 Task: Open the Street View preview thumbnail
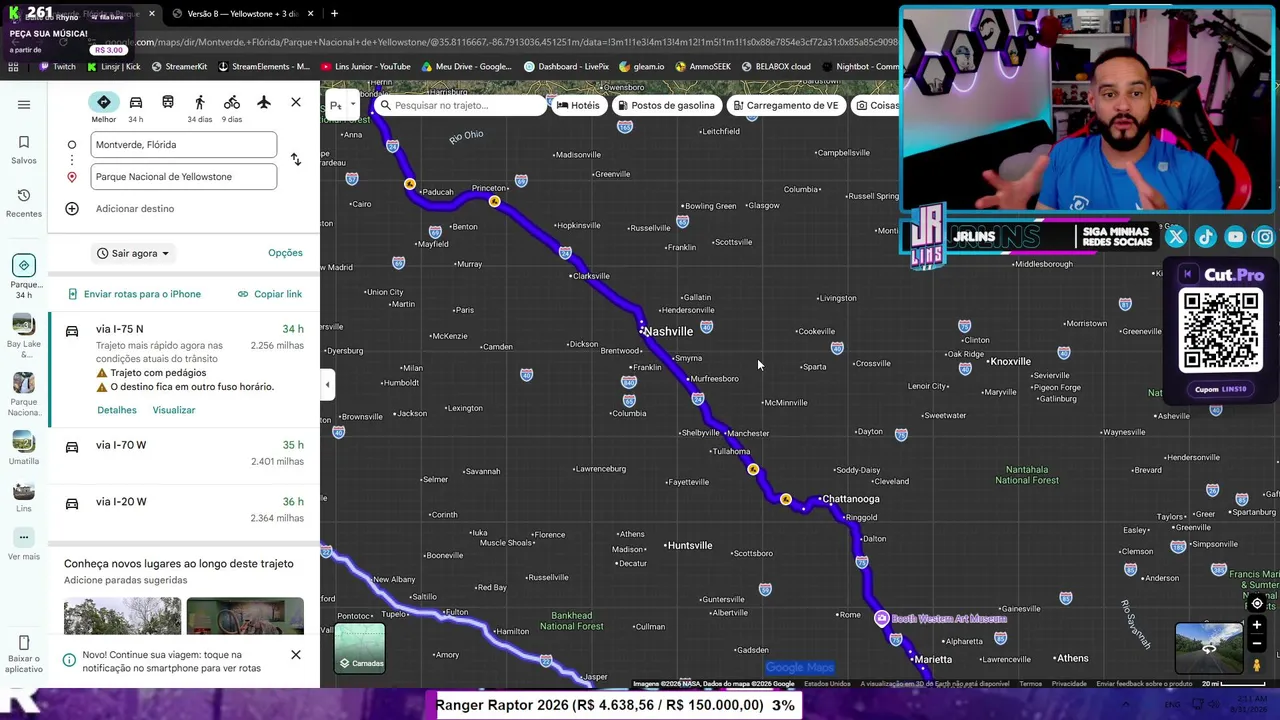point(1208,647)
